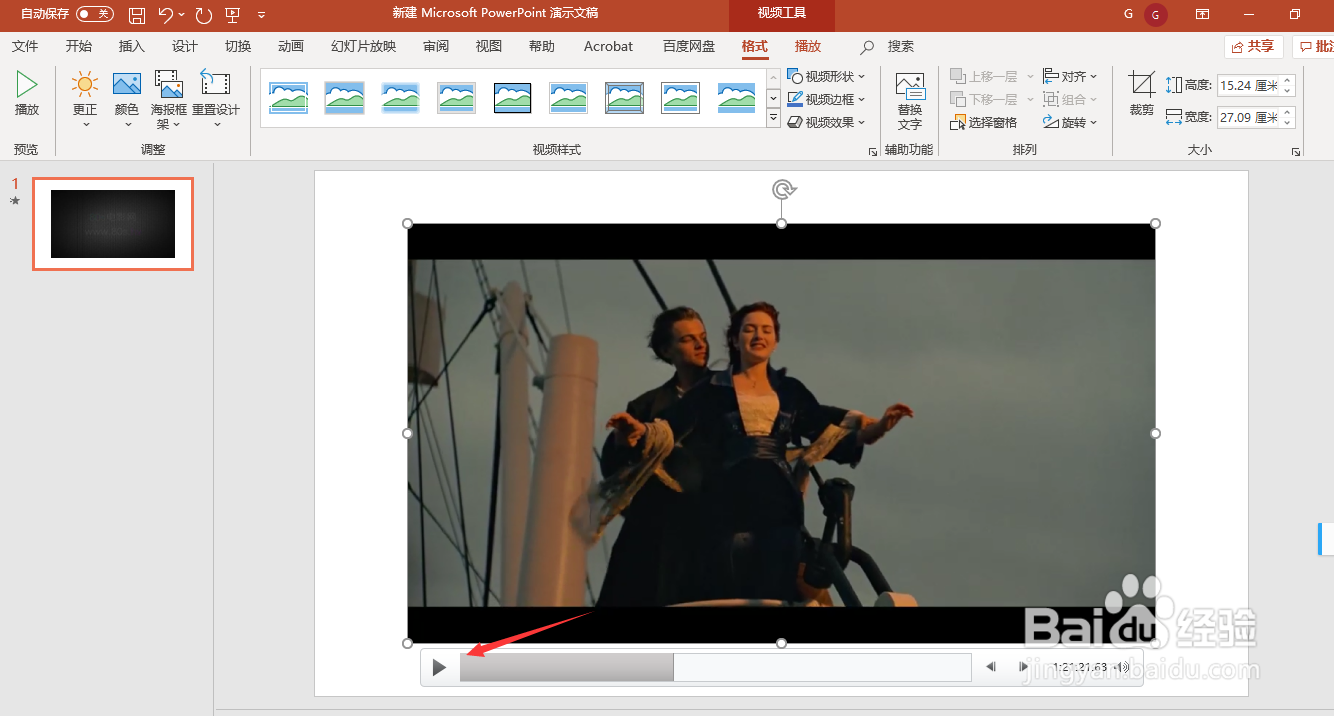Select the first video style thumbnail
Viewport: 1334px width, 716px height.
pyautogui.click(x=288, y=98)
